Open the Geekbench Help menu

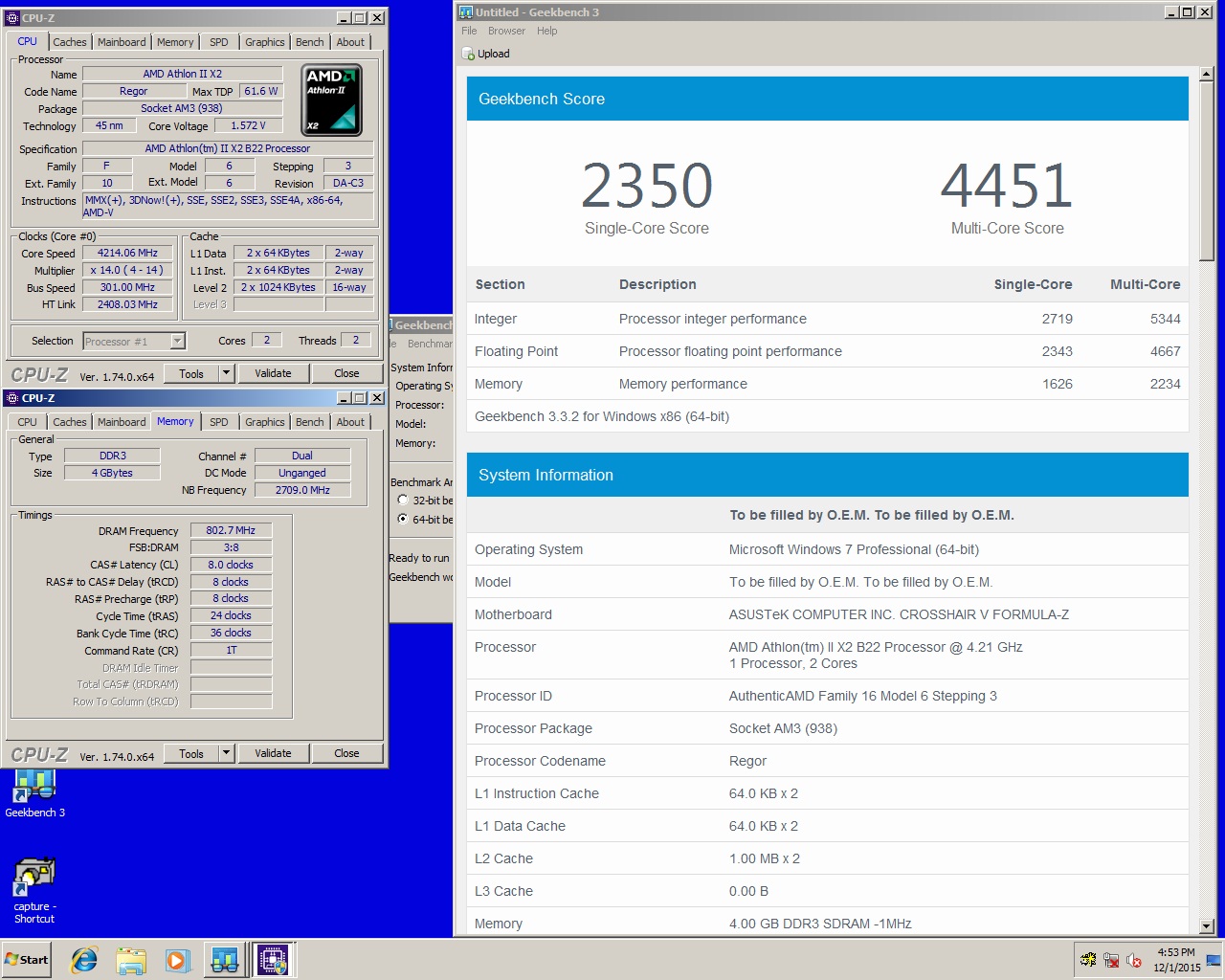point(547,31)
